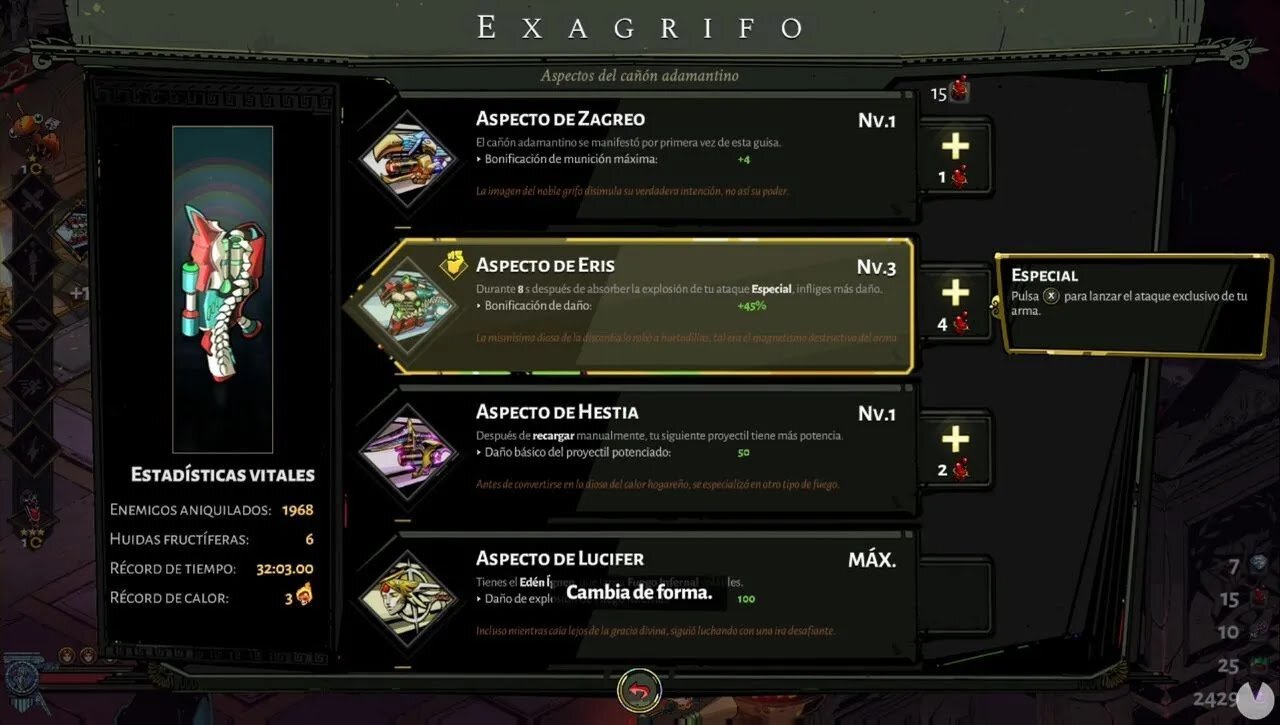
Task: Choose the Aspecto de Hestia row title
Action: coord(557,412)
